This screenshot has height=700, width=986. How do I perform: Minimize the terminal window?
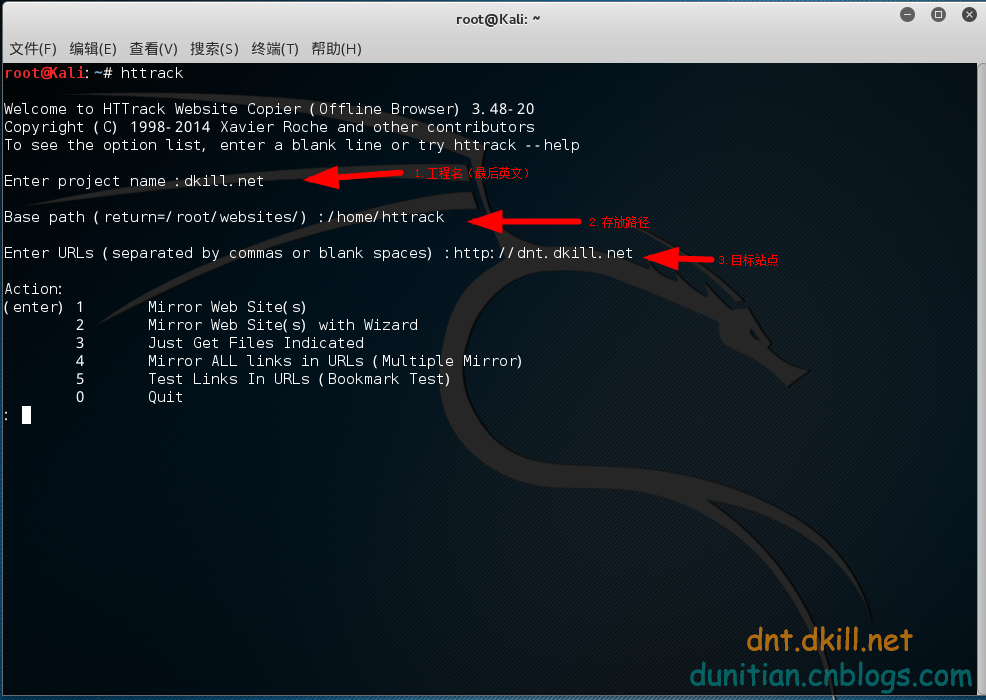(907, 14)
